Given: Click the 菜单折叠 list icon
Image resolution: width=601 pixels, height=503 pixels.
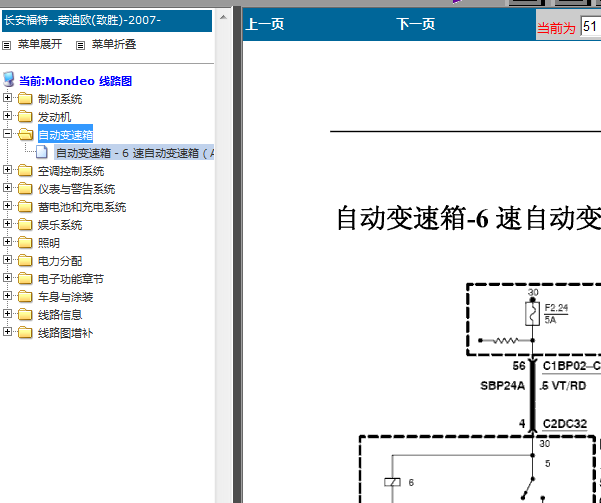Looking at the screenshot, I should [80, 46].
